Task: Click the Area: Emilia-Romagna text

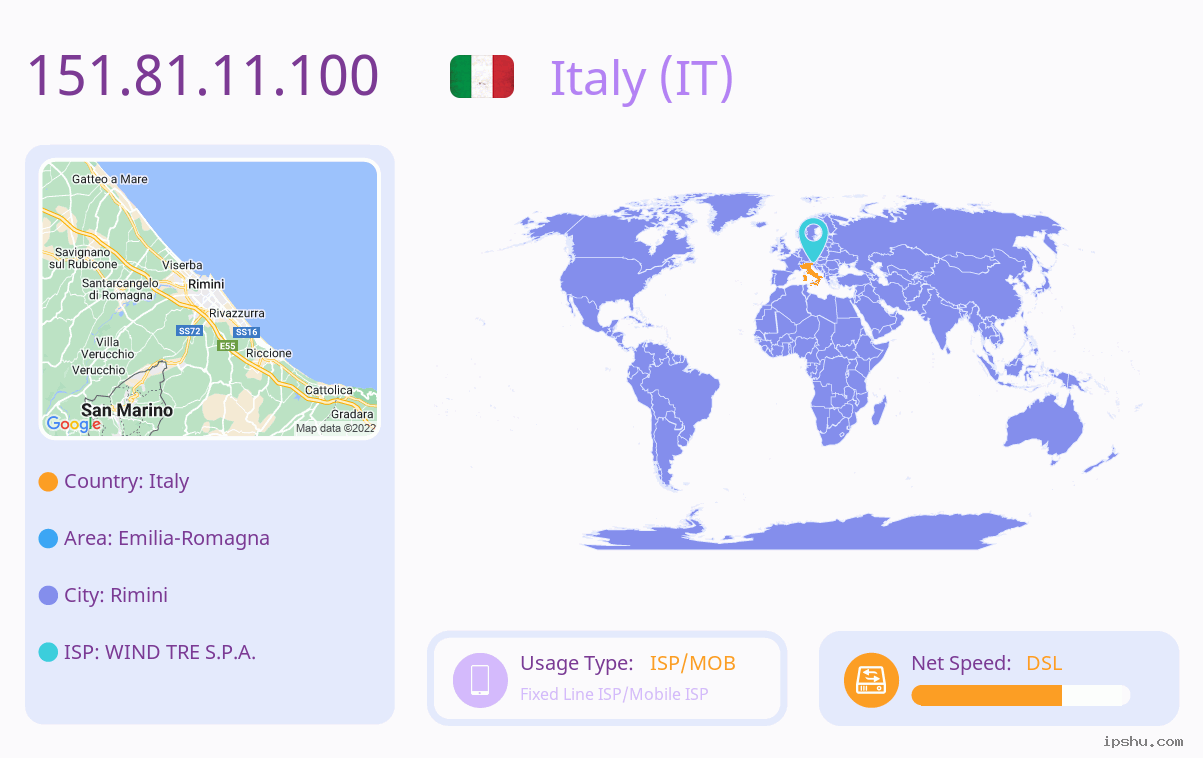Action: [167, 538]
